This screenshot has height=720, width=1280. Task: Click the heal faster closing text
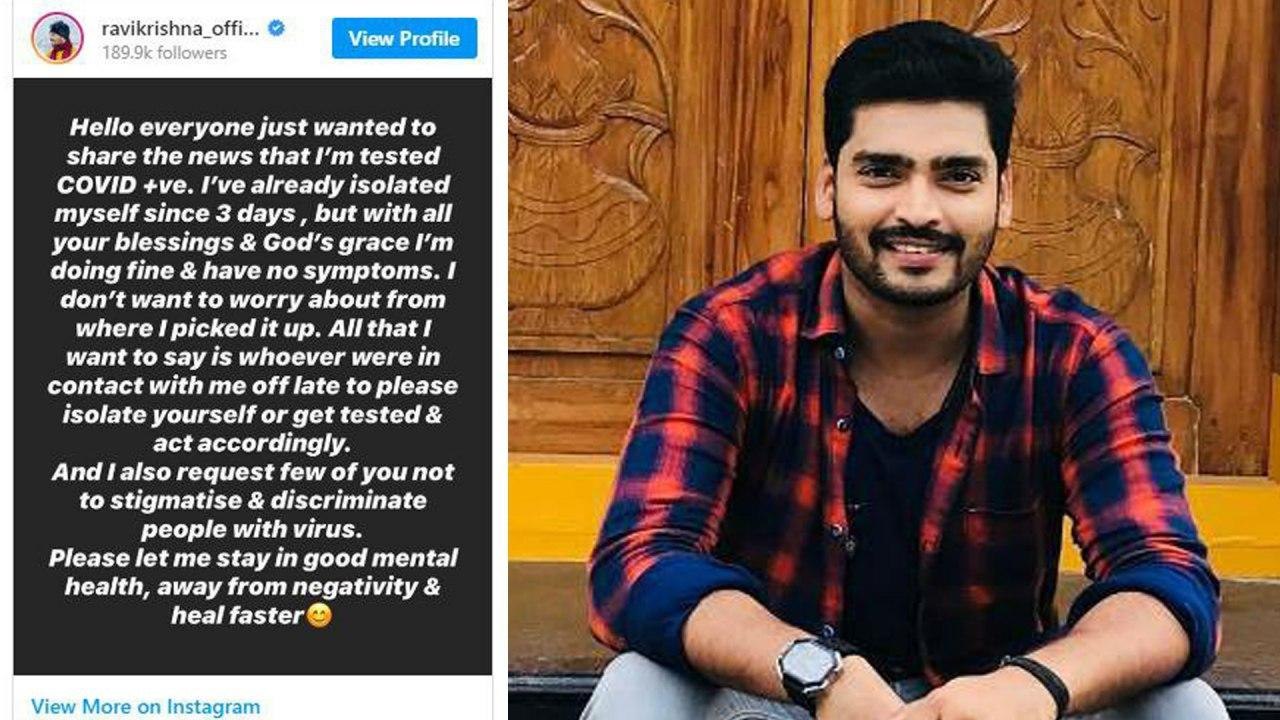237,616
